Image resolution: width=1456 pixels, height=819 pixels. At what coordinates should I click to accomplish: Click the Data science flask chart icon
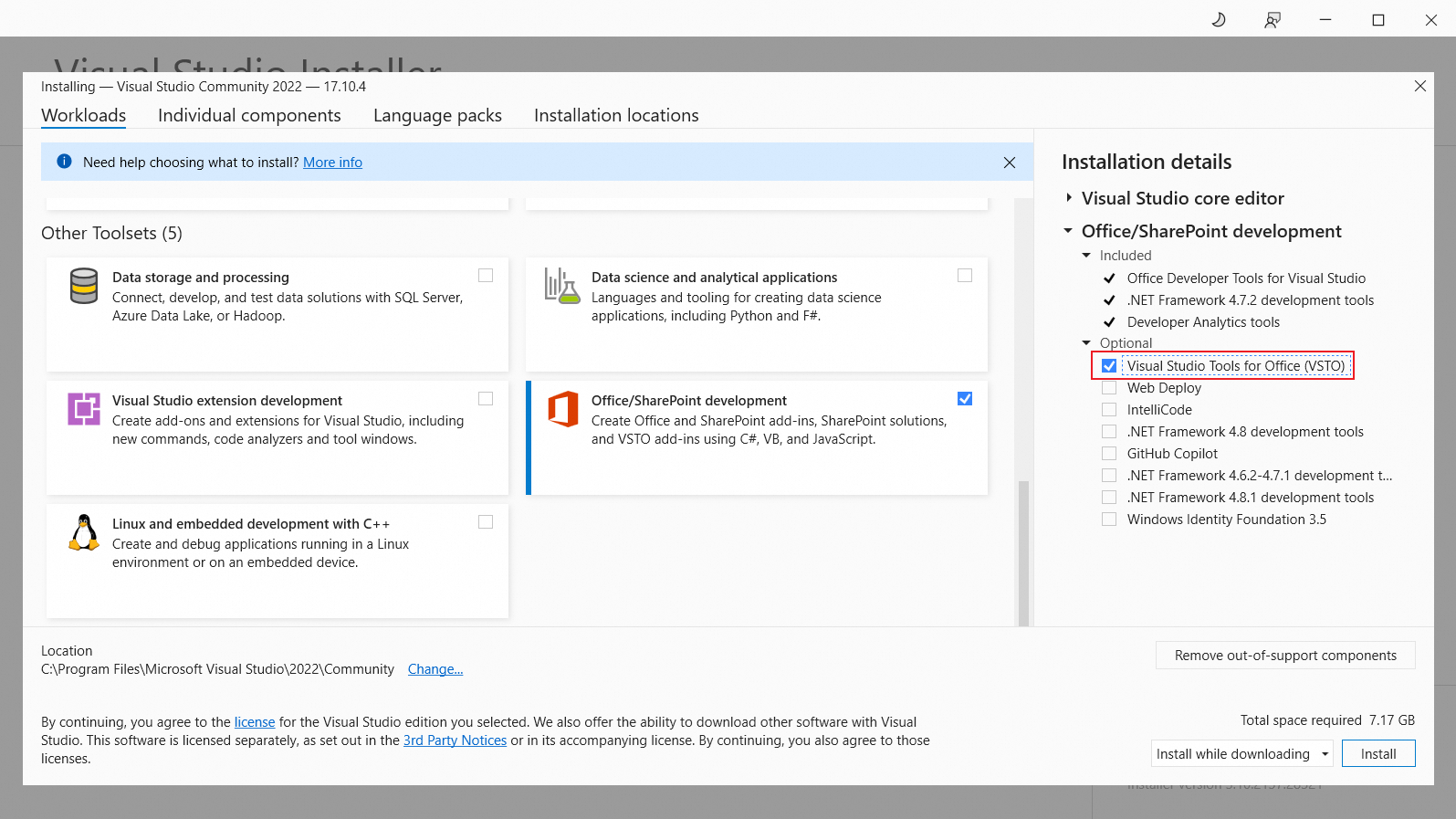tap(562, 286)
